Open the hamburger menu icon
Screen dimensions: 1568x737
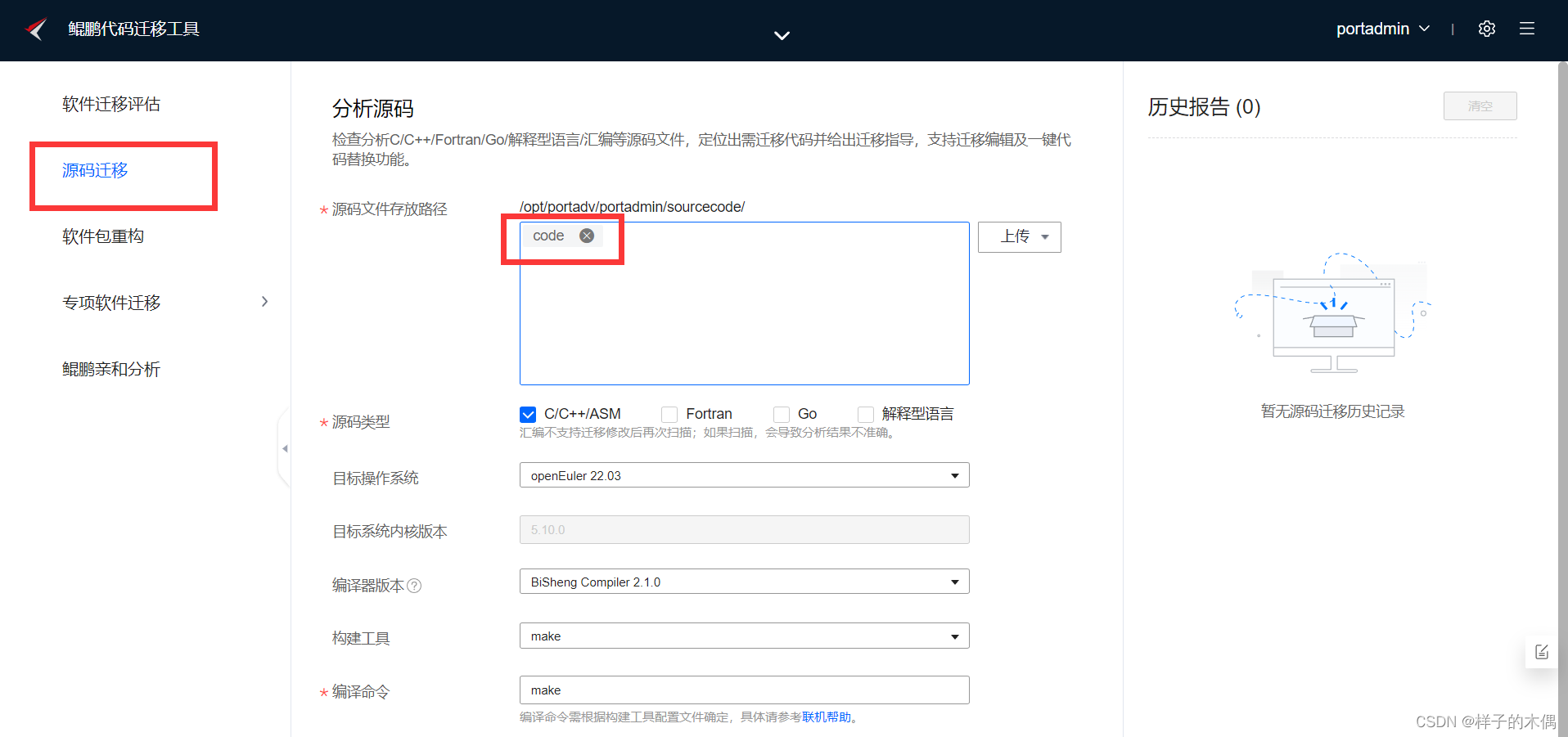tap(1527, 29)
